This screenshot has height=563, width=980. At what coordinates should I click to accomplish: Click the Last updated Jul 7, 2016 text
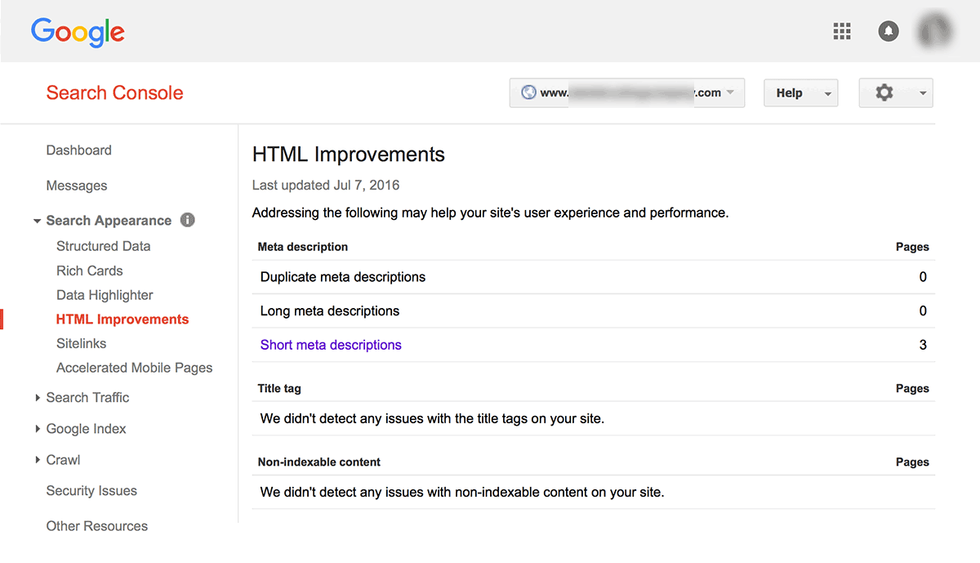(326, 185)
